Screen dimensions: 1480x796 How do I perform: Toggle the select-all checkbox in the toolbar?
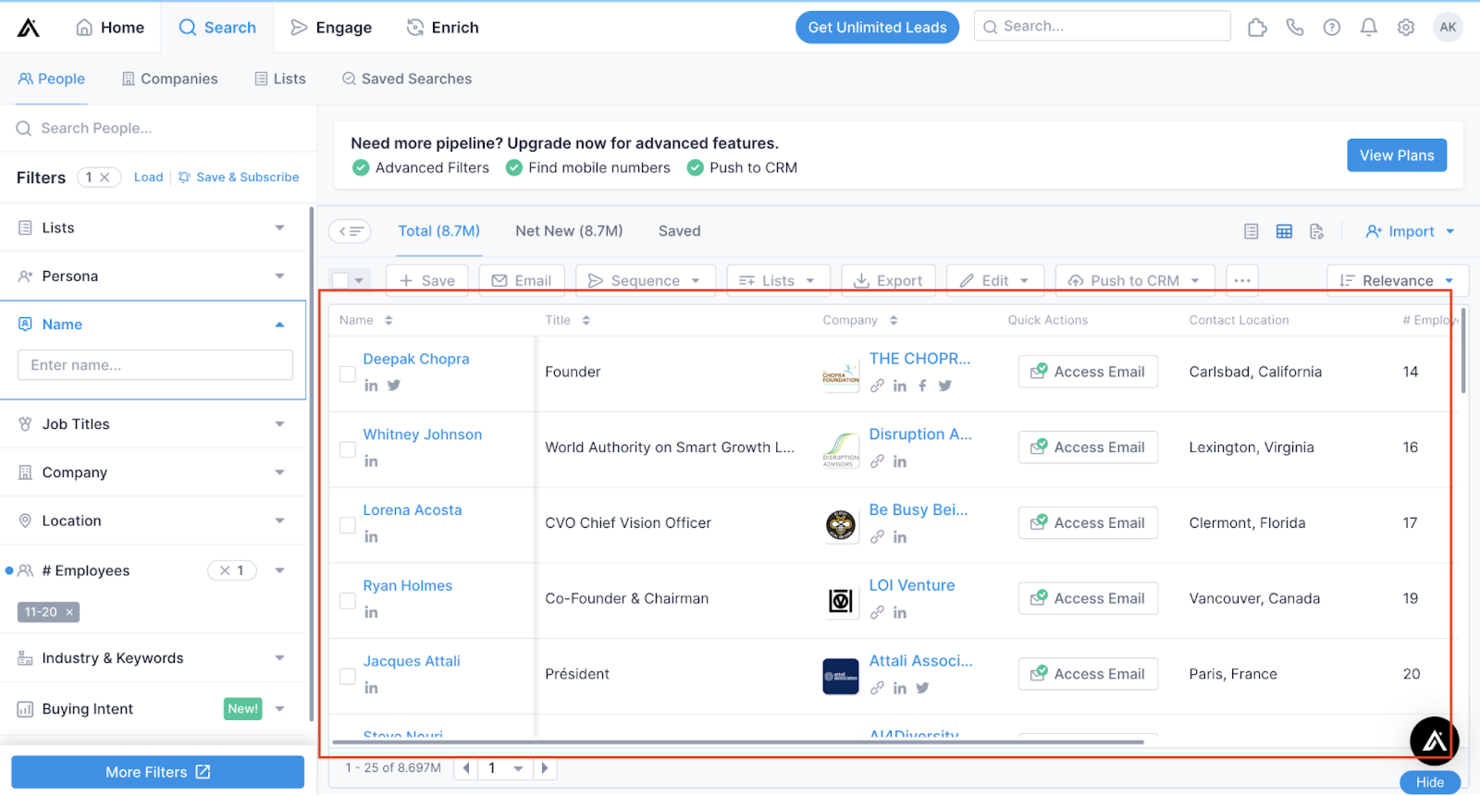(x=342, y=282)
